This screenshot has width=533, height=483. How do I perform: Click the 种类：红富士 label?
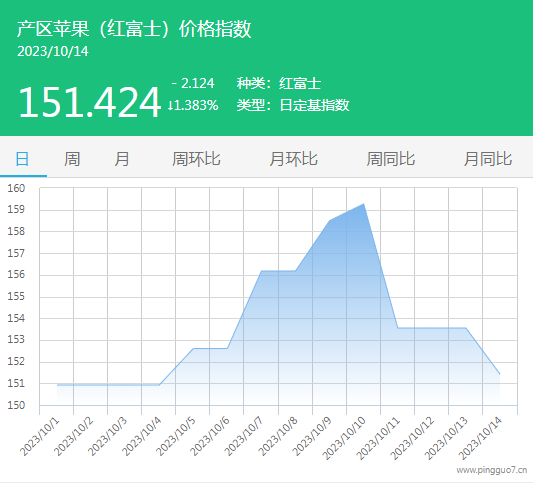279,83
